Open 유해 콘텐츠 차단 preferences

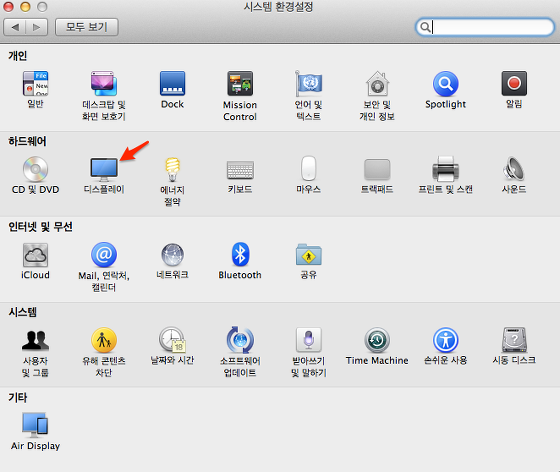(x=104, y=340)
